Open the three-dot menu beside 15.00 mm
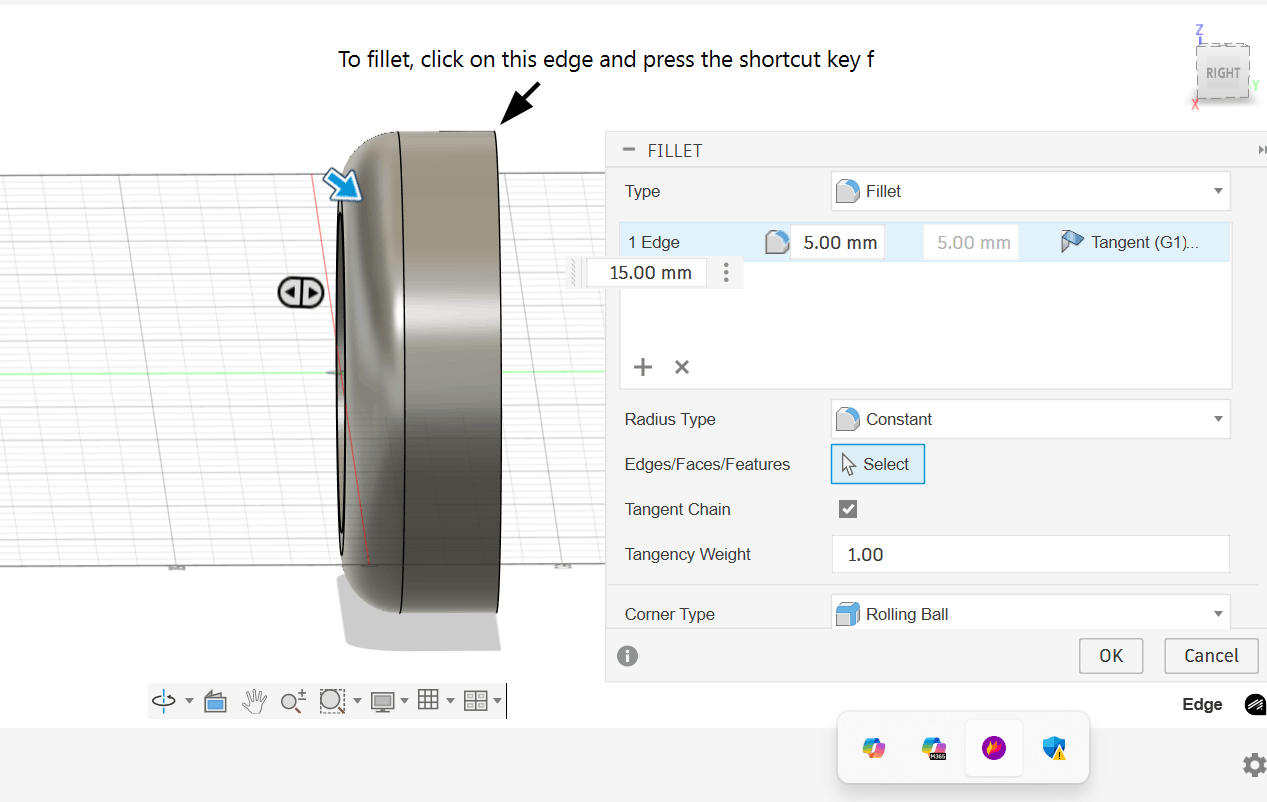This screenshot has height=802, width=1267. pyautogui.click(x=726, y=272)
